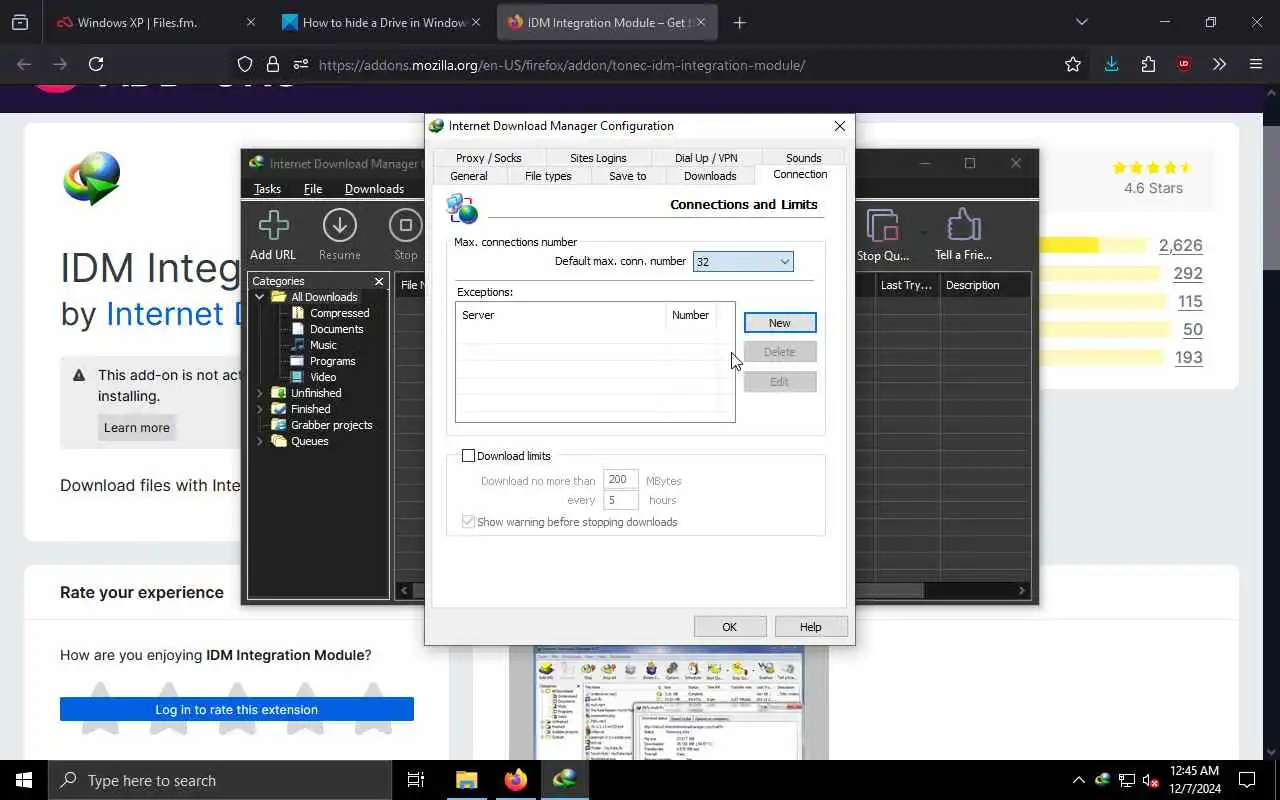This screenshot has width=1280, height=800.
Task: Open Firefox extensions puzzle icon
Action: pyautogui.click(x=1148, y=64)
